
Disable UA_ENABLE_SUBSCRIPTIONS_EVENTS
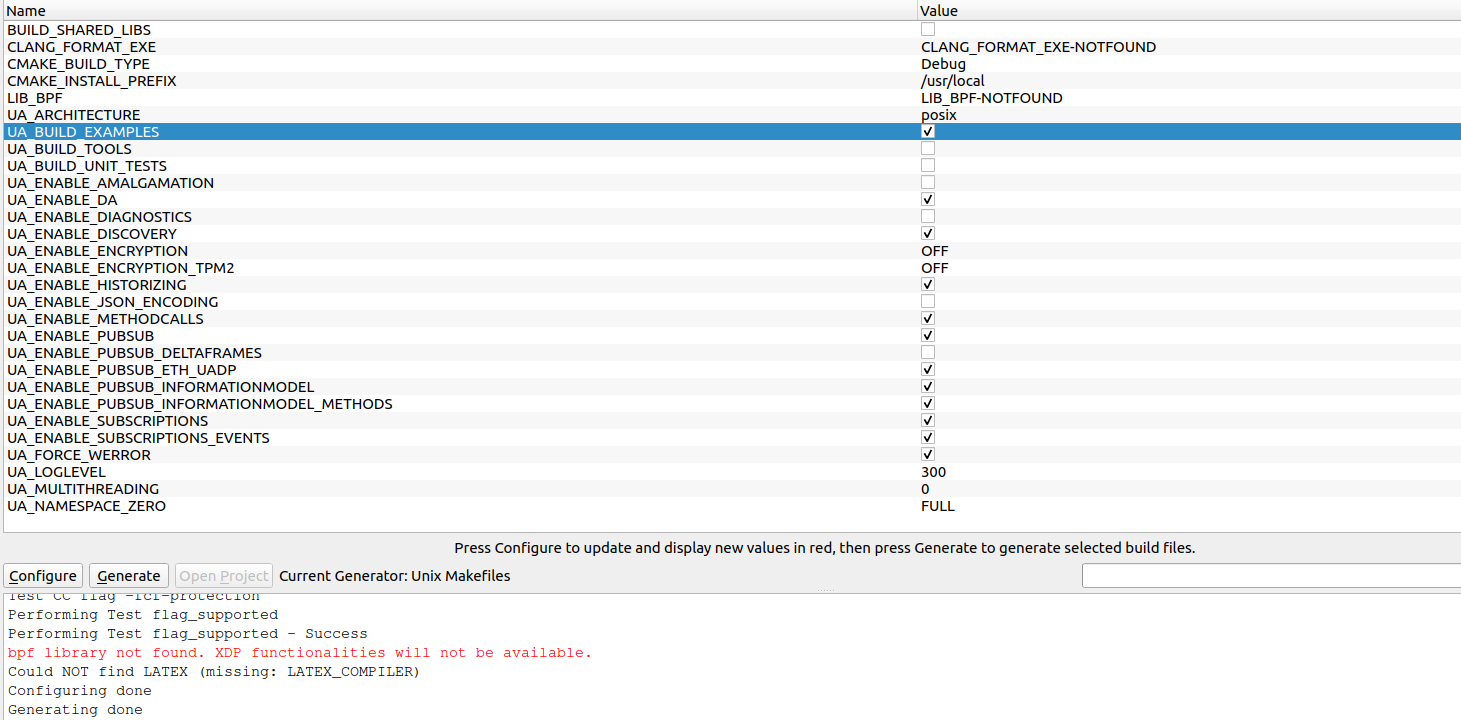(x=927, y=436)
